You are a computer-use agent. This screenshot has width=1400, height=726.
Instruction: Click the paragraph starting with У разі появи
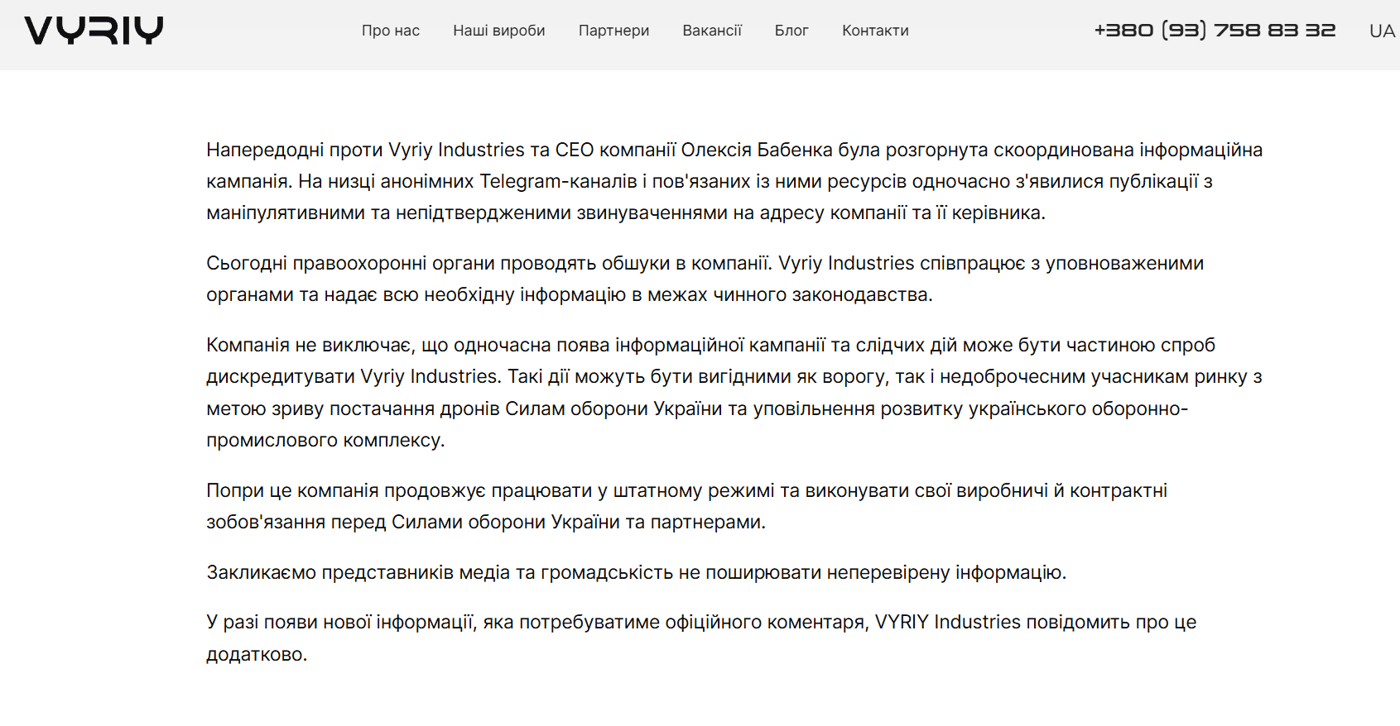[x=701, y=638]
